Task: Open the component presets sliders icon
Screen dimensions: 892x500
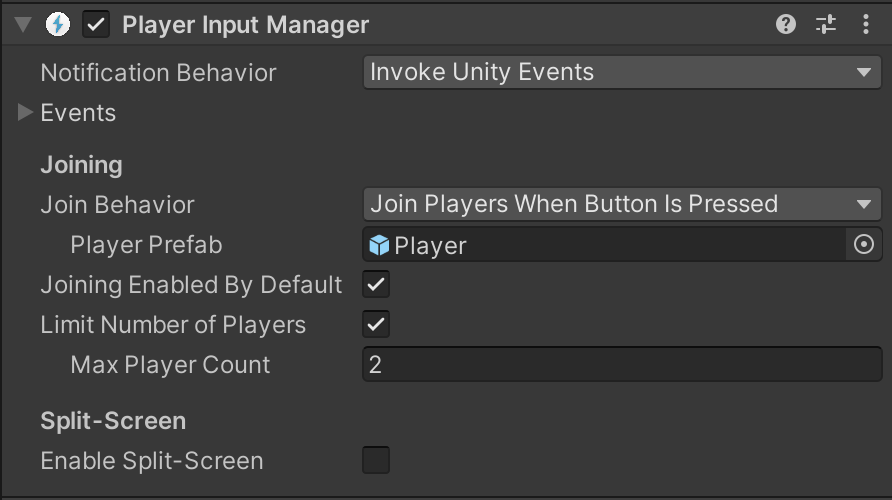Action: tap(825, 24)
